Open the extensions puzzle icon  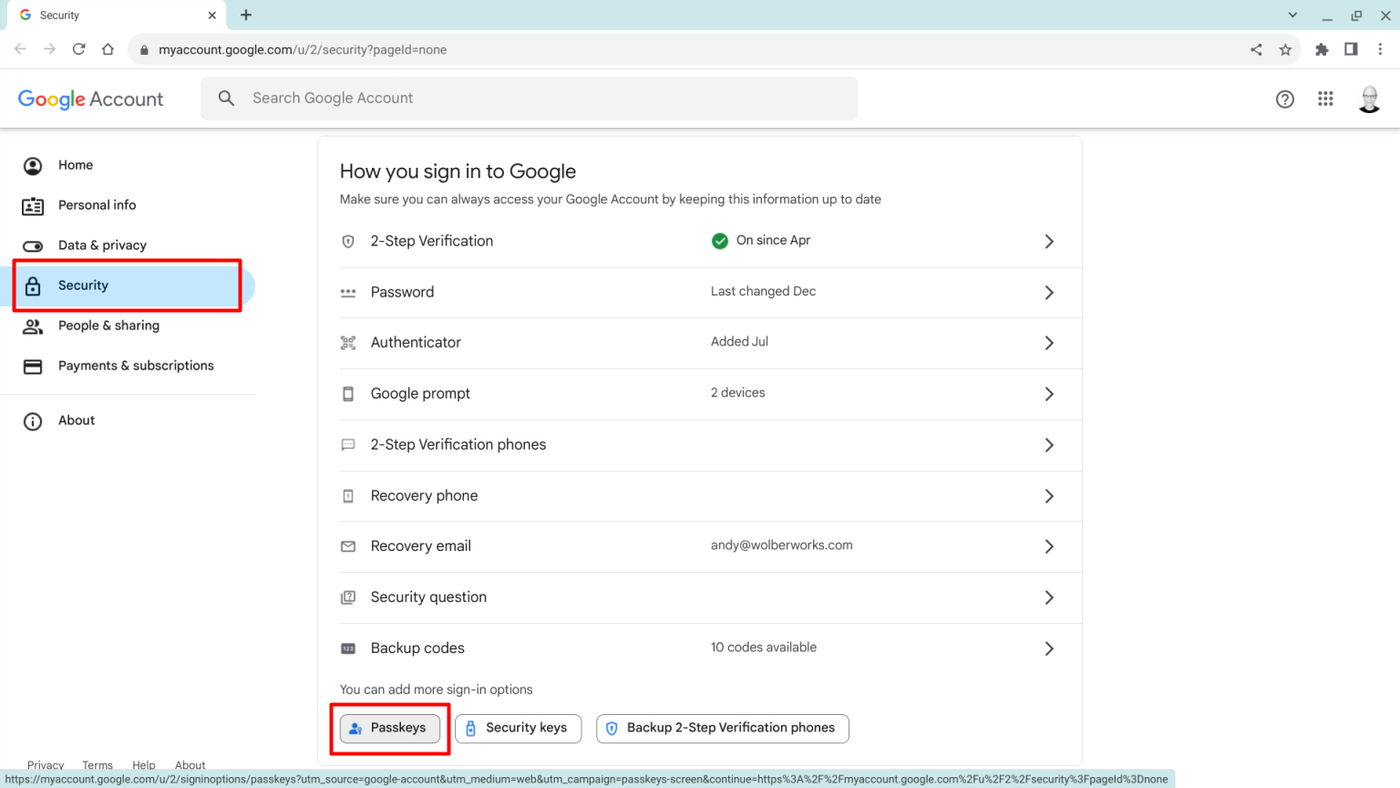tap(1322, 49)
